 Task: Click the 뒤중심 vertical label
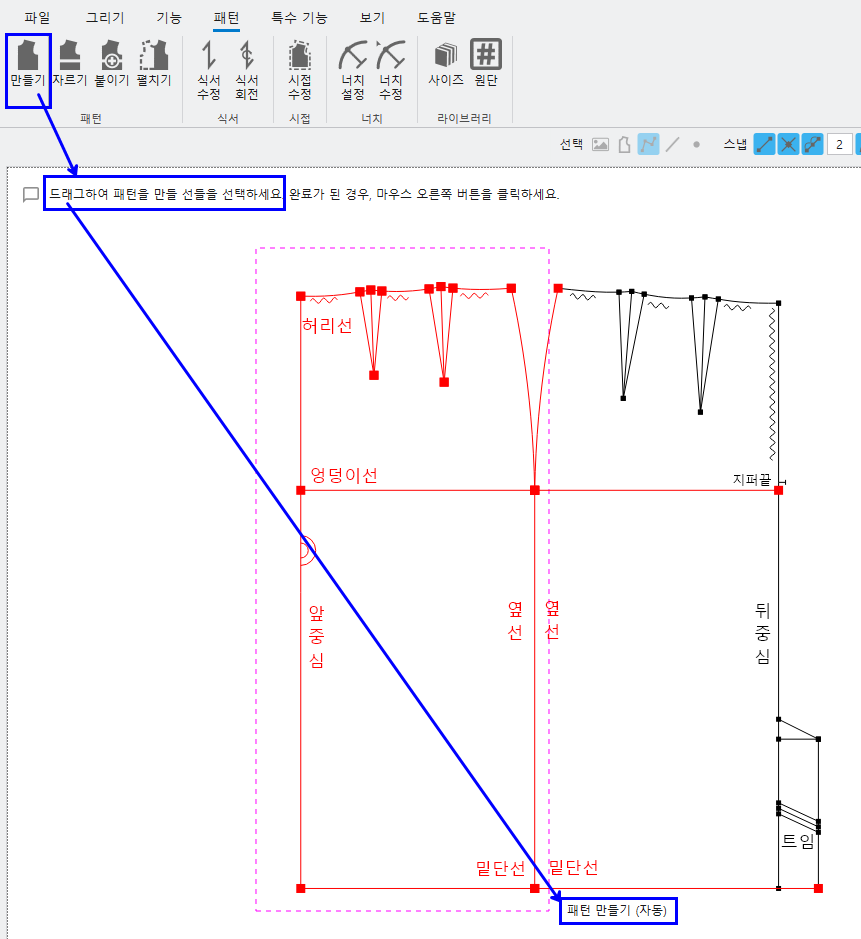click(x=762, y=633)
